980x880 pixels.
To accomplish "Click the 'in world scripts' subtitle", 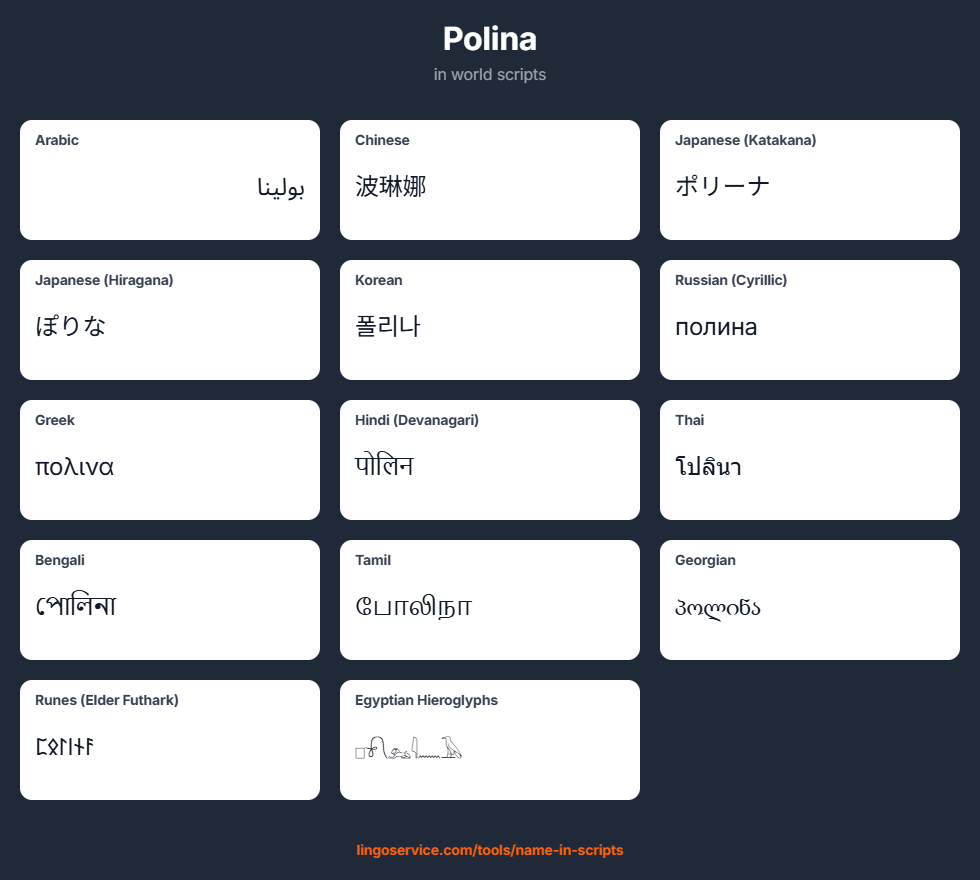I will pos(490,74).
